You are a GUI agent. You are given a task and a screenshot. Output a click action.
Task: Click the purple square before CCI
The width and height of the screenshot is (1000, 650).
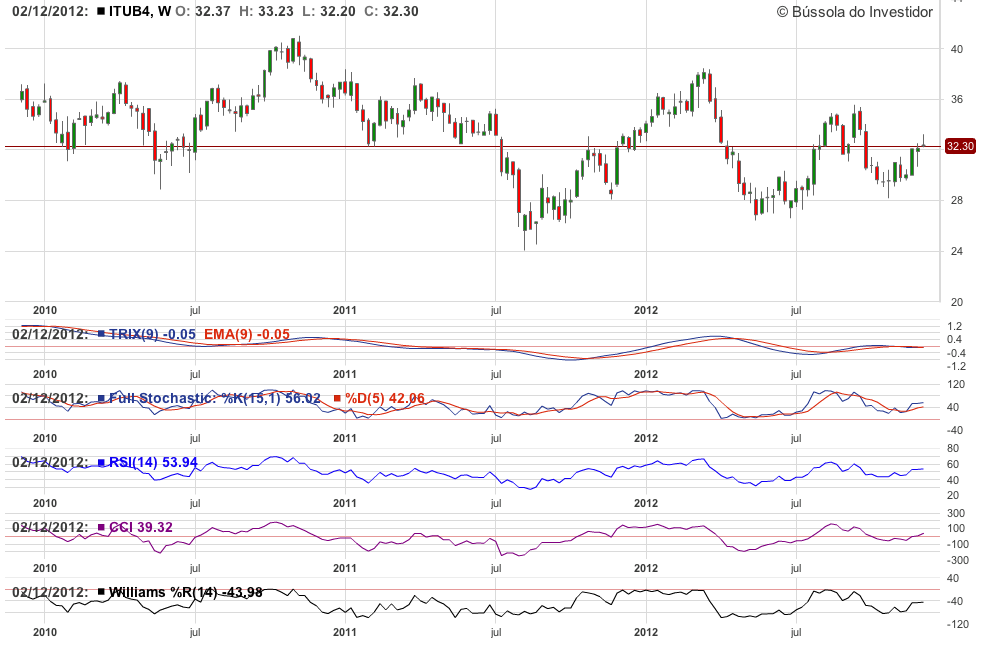[x=101, y=527]
